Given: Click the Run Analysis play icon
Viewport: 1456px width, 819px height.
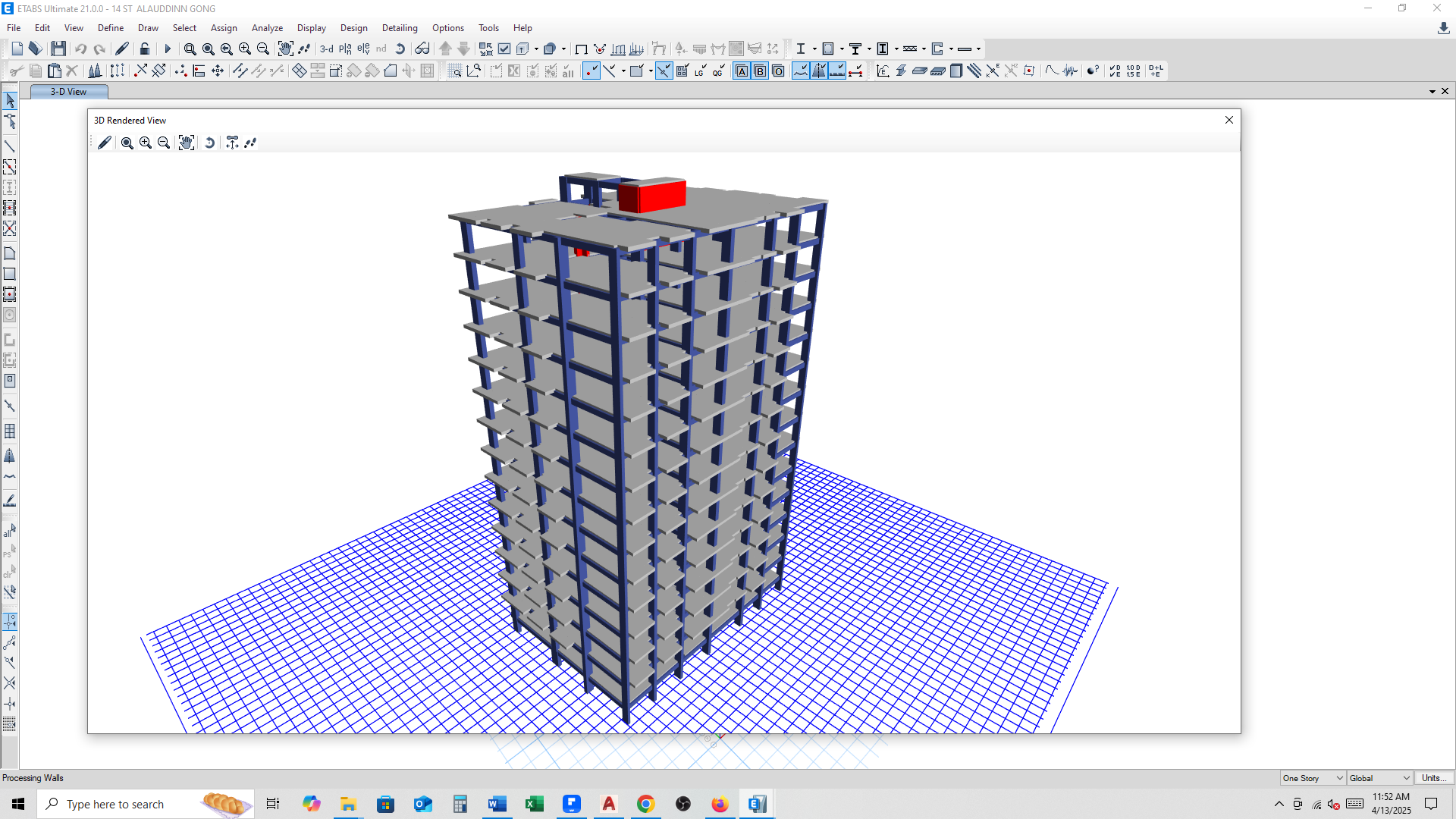Looking at the screenshot, I should pyautogui.click(x=168, y=49).
